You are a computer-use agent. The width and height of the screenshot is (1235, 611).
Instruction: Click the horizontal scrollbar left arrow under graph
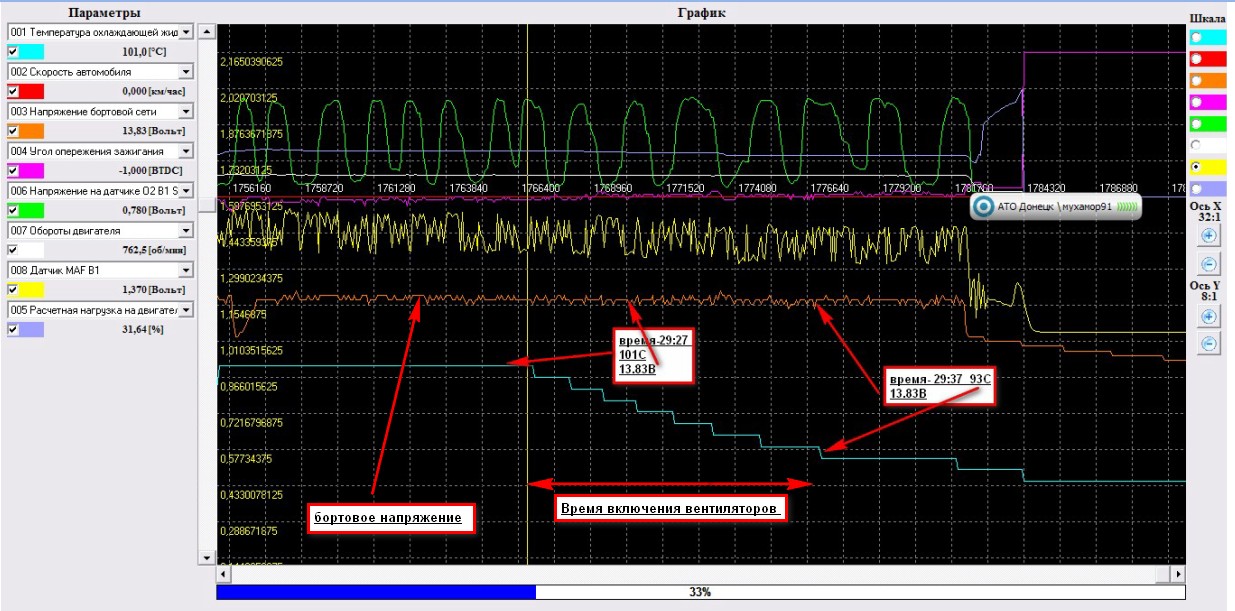tap(223, 574)
